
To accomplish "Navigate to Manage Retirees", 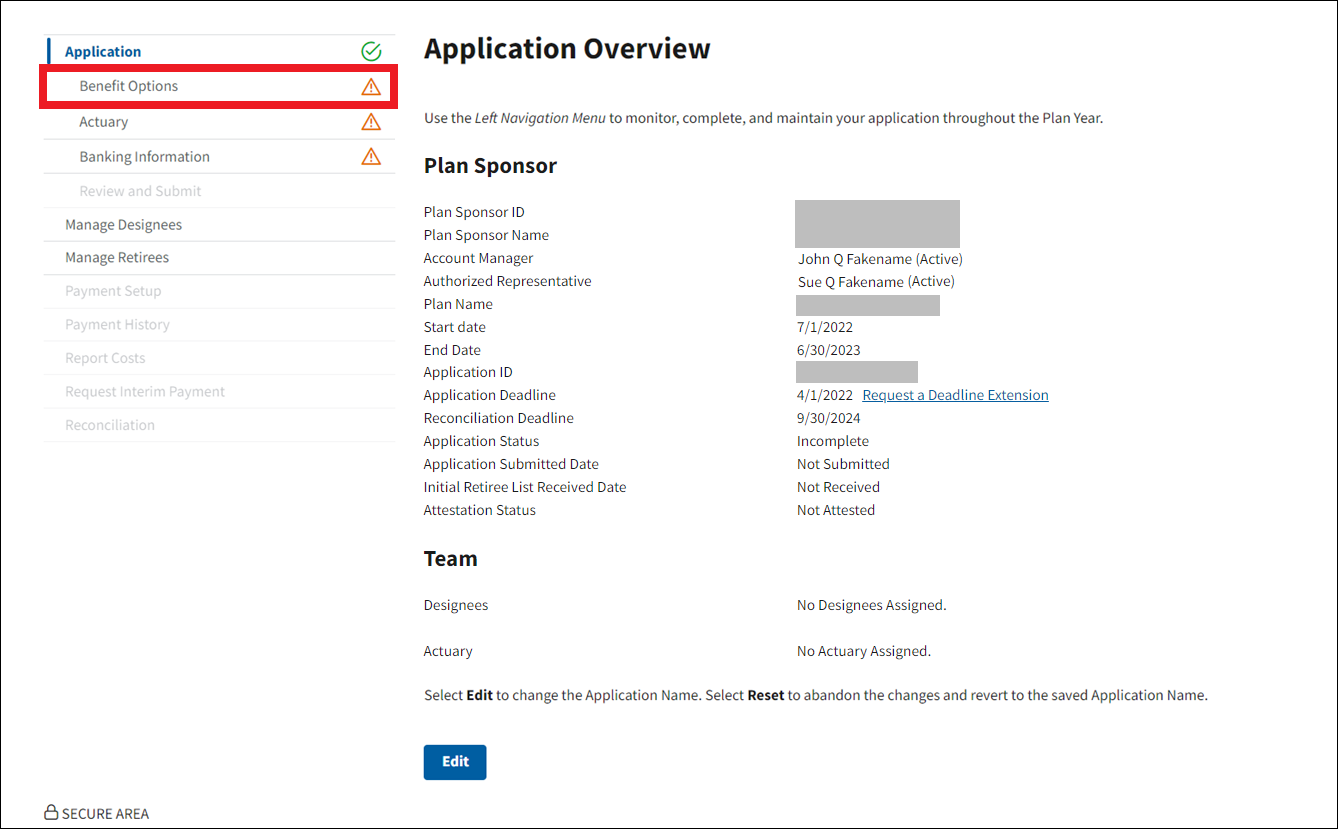I will [x=117, y=258].
